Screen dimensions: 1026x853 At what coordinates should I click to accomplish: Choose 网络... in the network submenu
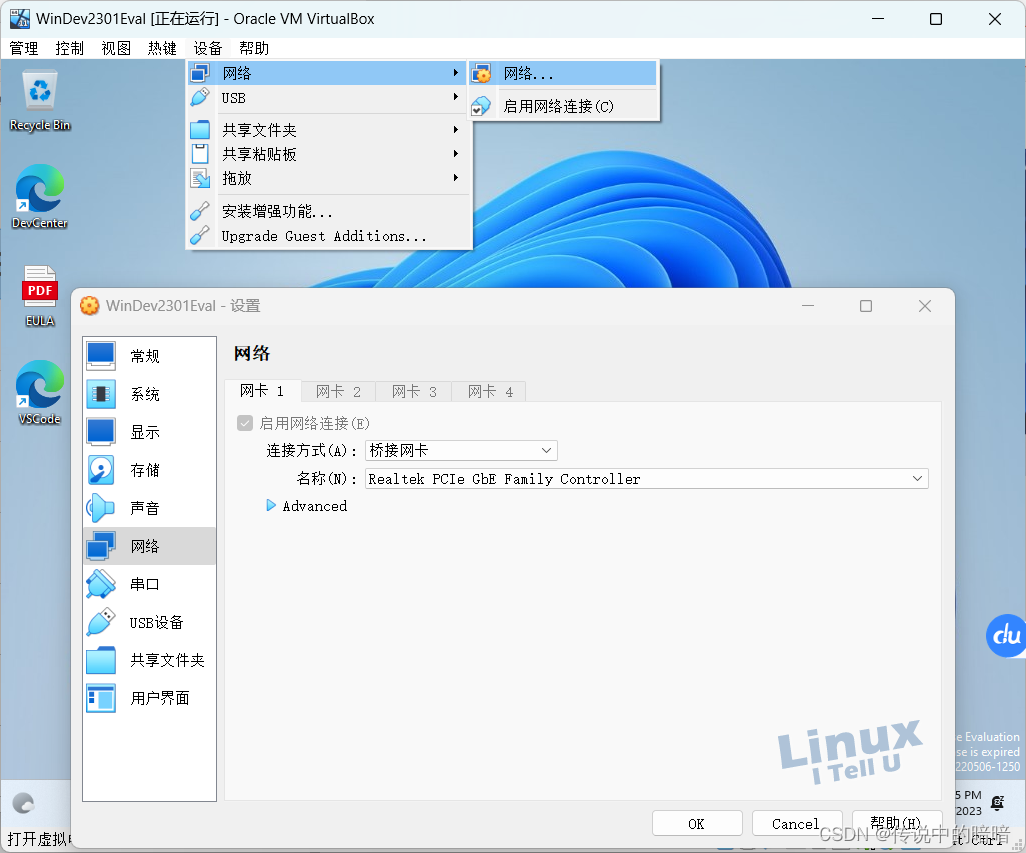(564, 73)
